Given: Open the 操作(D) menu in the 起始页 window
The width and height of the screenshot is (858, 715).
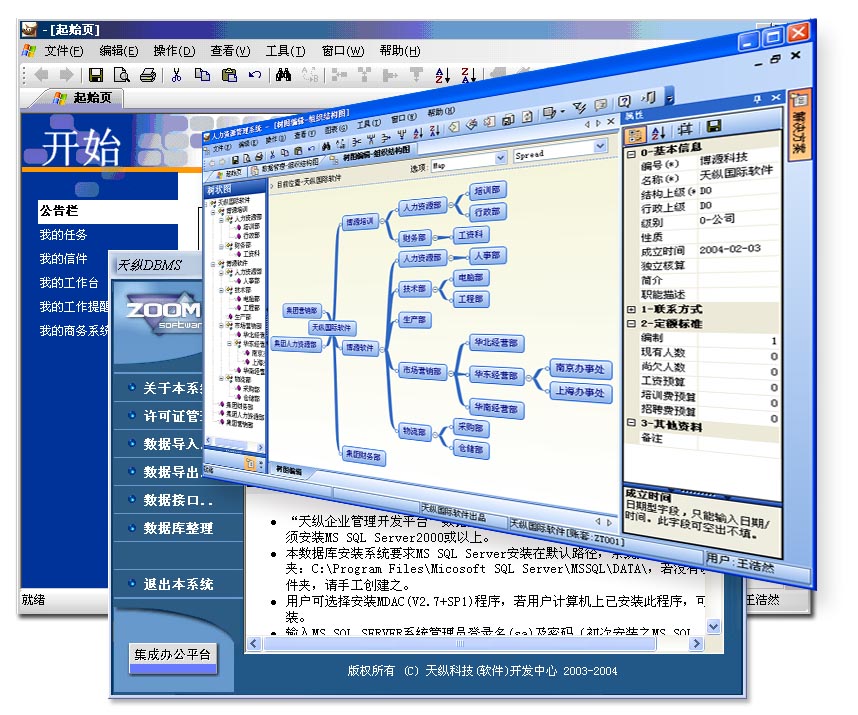Looking at the screenshot, I should (174, 51).
